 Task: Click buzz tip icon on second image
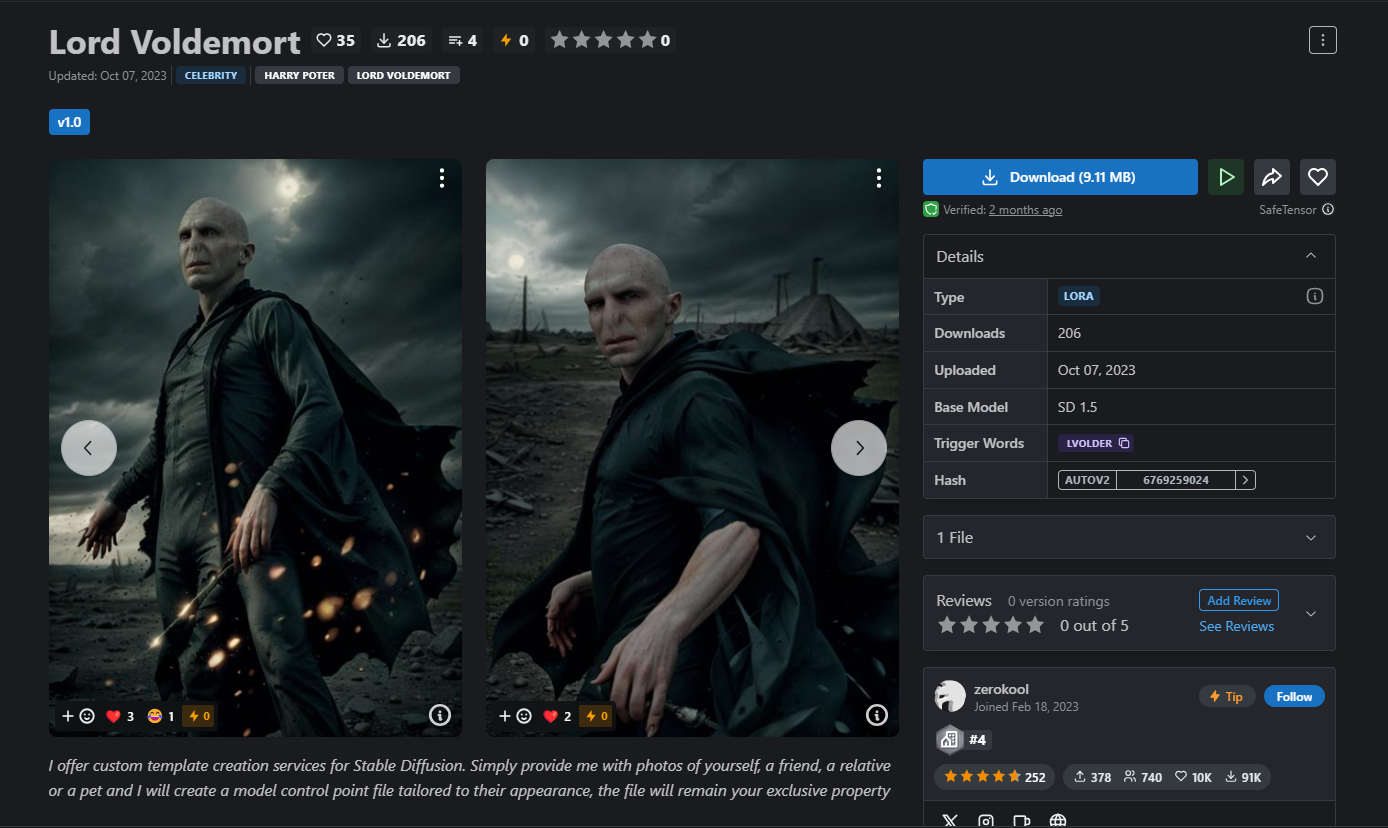pyautogui.click(x=597, y=716)
